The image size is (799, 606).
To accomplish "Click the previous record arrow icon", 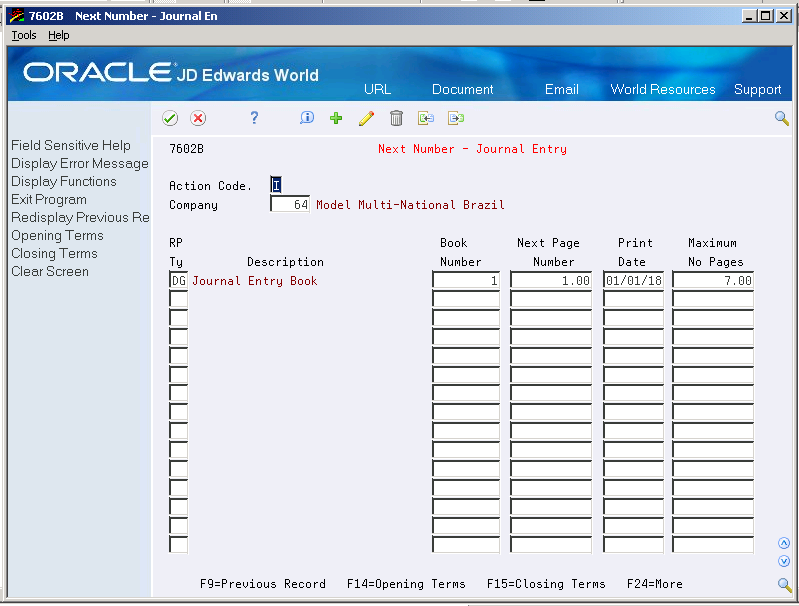I will pos(426,118).
